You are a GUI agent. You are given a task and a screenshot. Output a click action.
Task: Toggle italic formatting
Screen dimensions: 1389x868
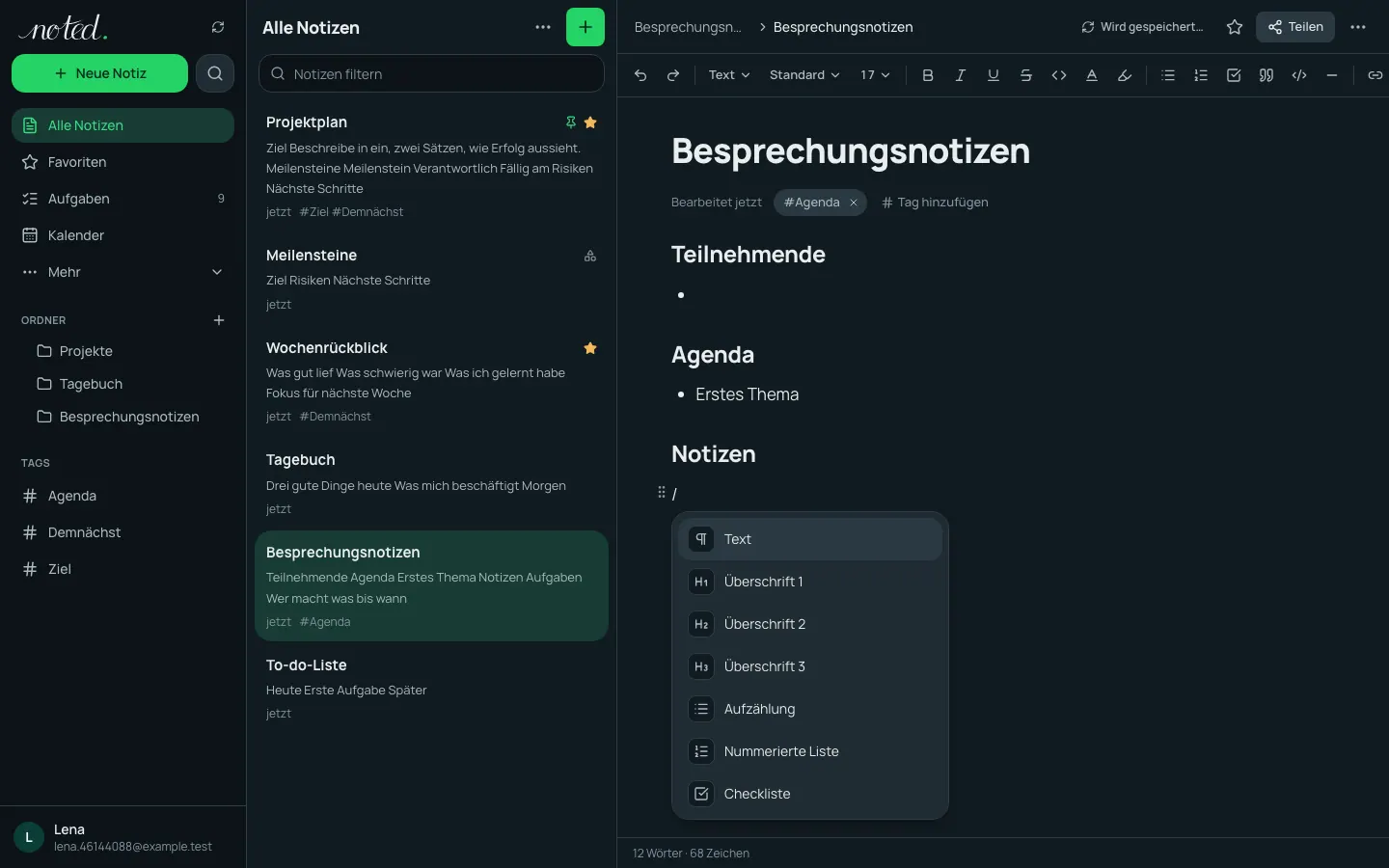click(961, 75)
